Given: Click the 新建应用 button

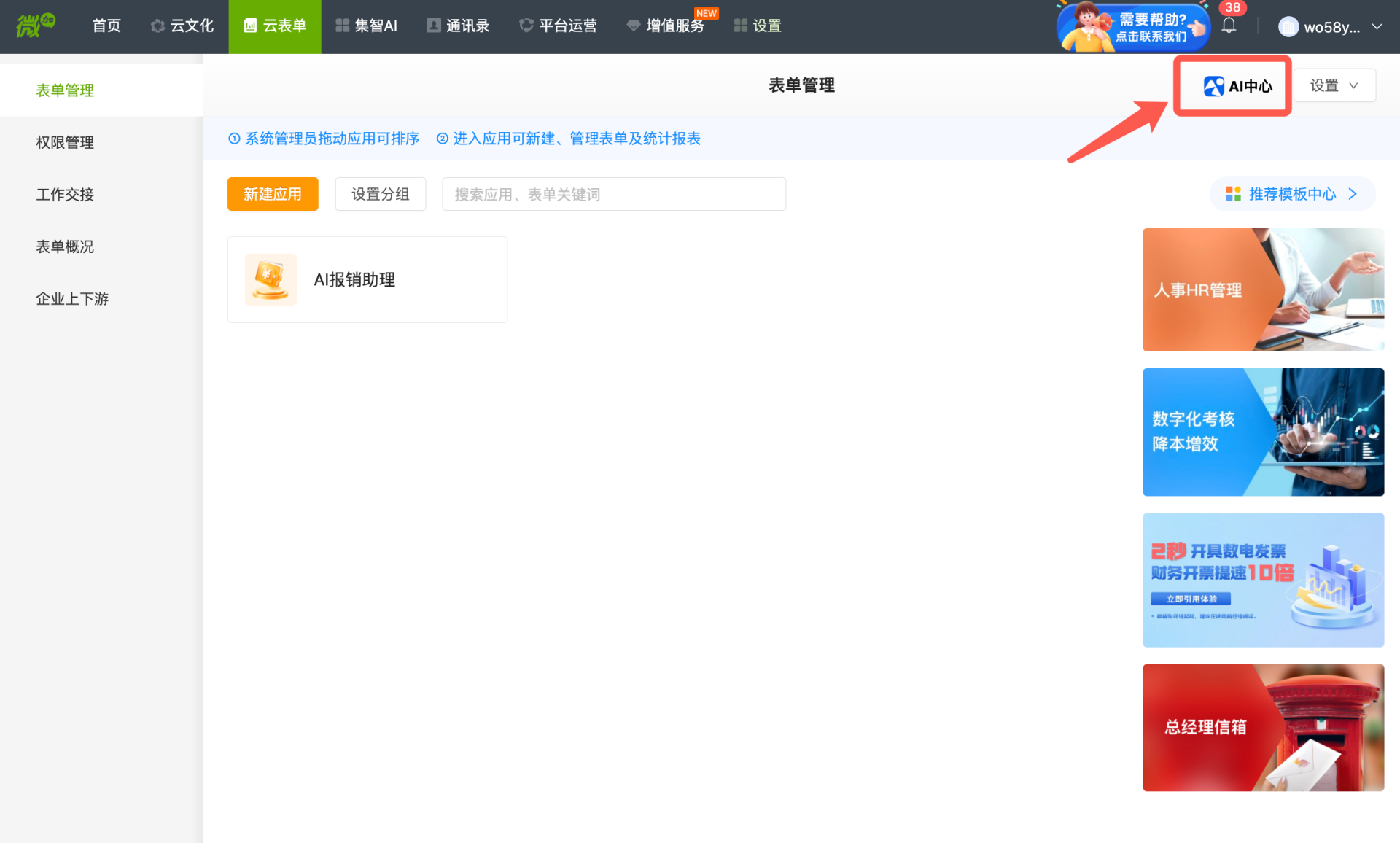Looking at the screenshot, I should [x=272, y=194].
